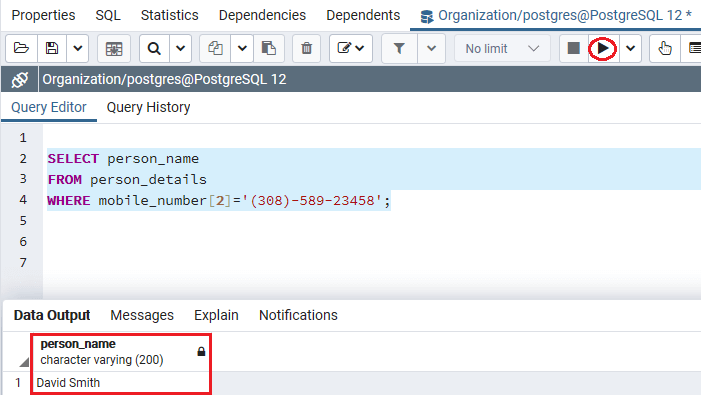This screenshot has height=395, width=701.
Task: Select the Query Editor tab
Action: pyautogui.click(x=49, y=108)
